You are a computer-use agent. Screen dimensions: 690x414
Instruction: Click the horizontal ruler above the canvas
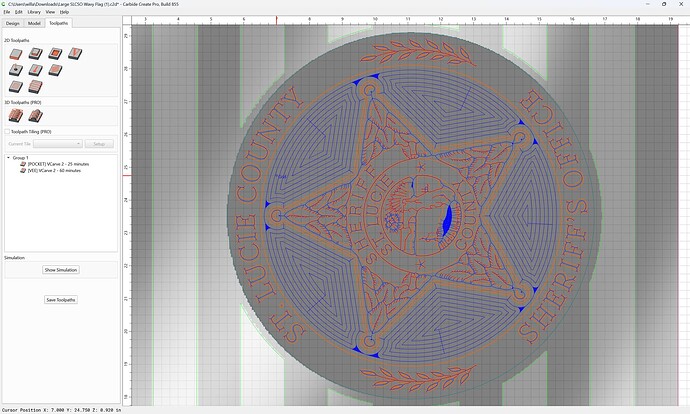[406, 20]
